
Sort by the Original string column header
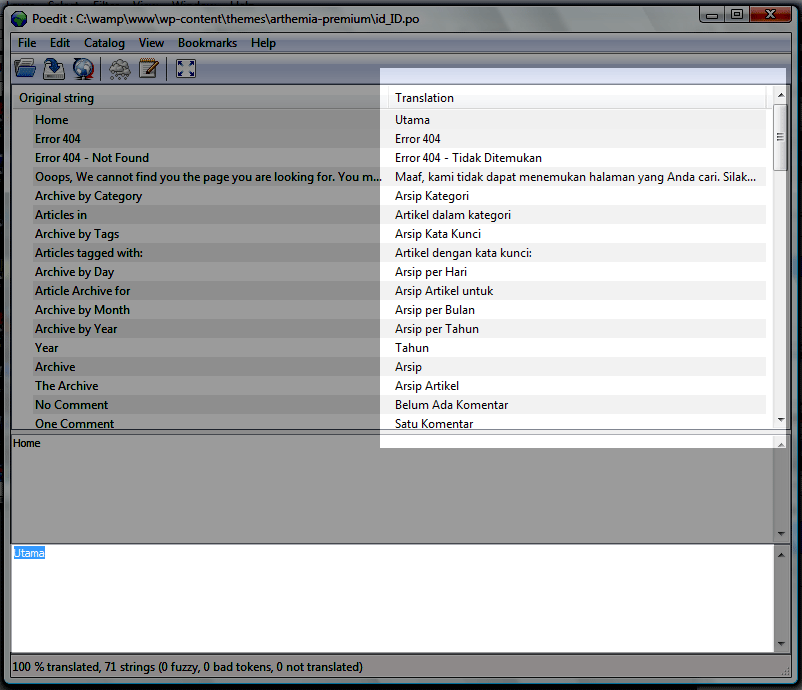(200, 98)
